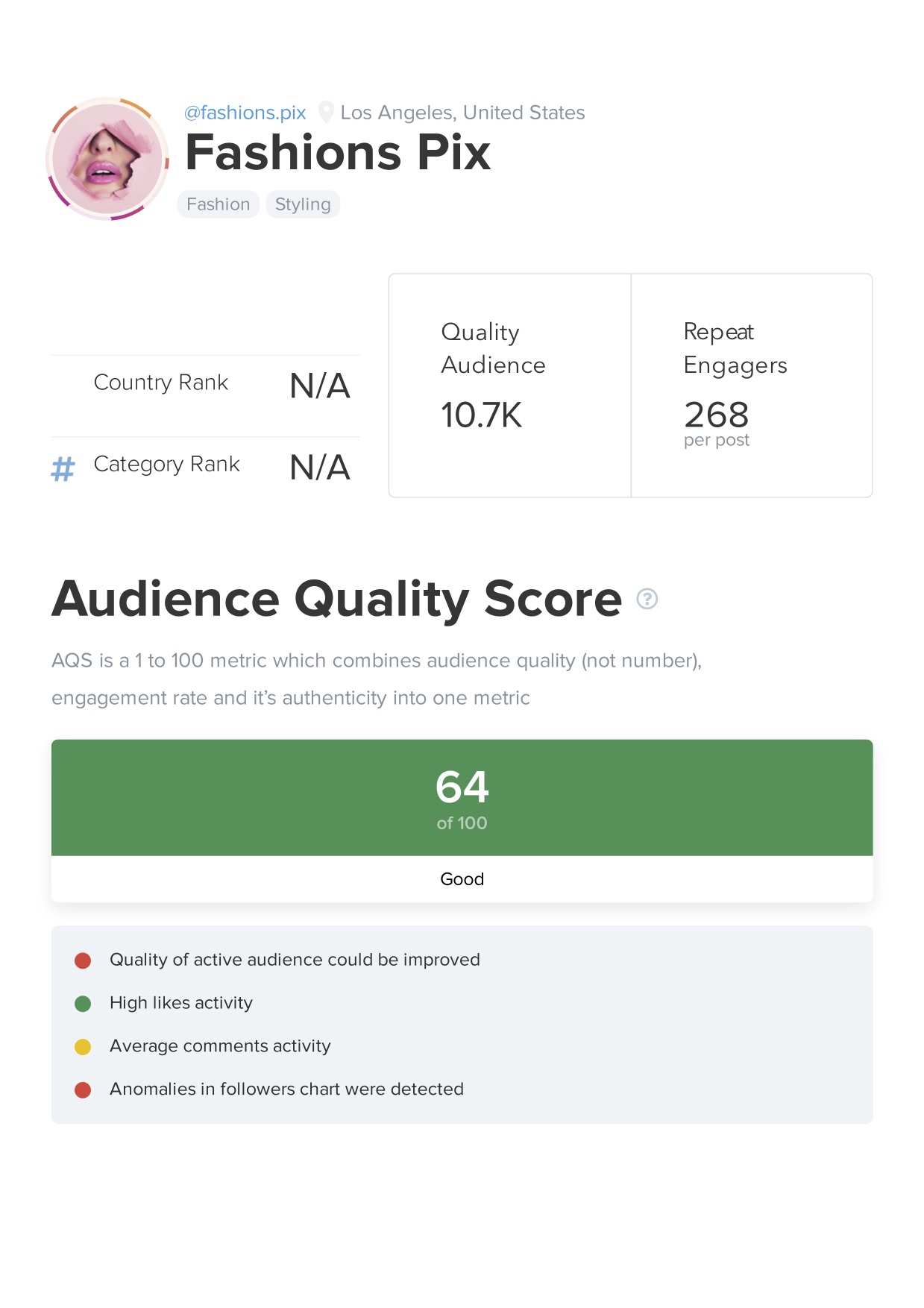Screen dimensions: 924x1308
Task: Click the Anomalies in followers chart text
Action: click(286, 1090)
